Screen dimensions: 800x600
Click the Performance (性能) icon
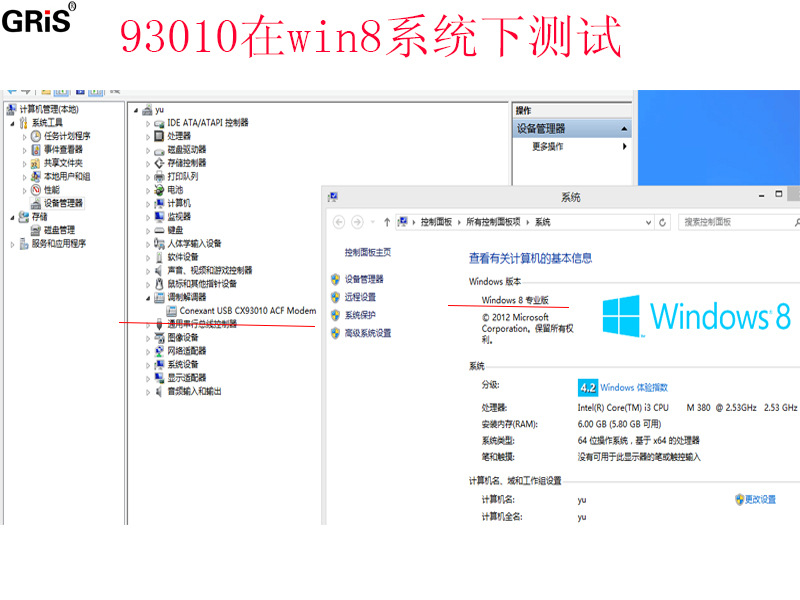(x=36, y=190)
